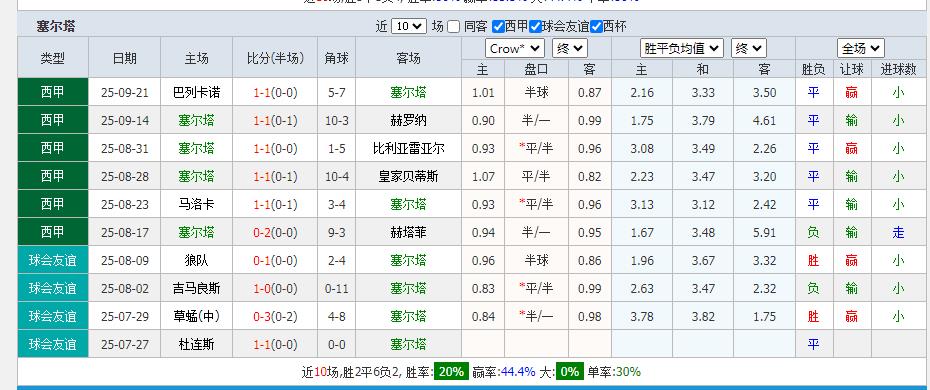Image resolution: width=930 pixels, height=390 pixels.
Task: Click the 平 result in 杜连斯 row
Action: coord(813,344)
